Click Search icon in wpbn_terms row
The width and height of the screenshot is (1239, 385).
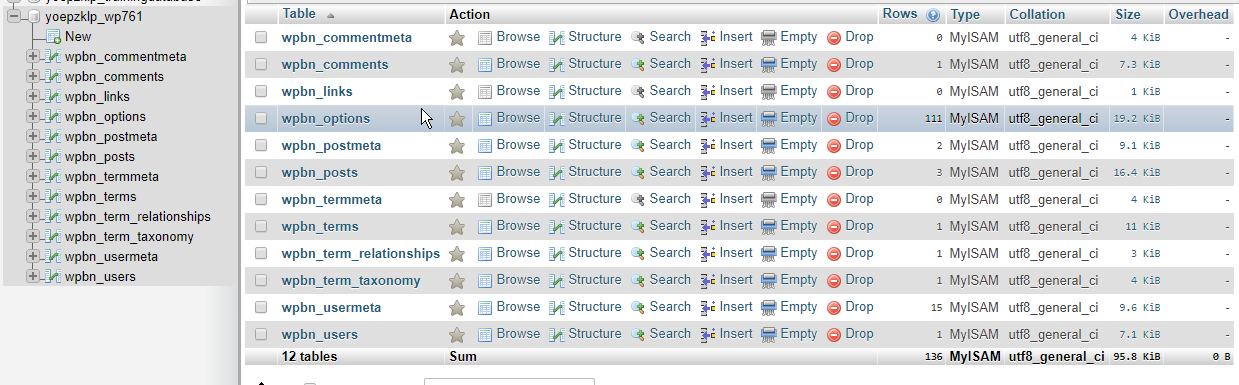(x=638, y=227)
